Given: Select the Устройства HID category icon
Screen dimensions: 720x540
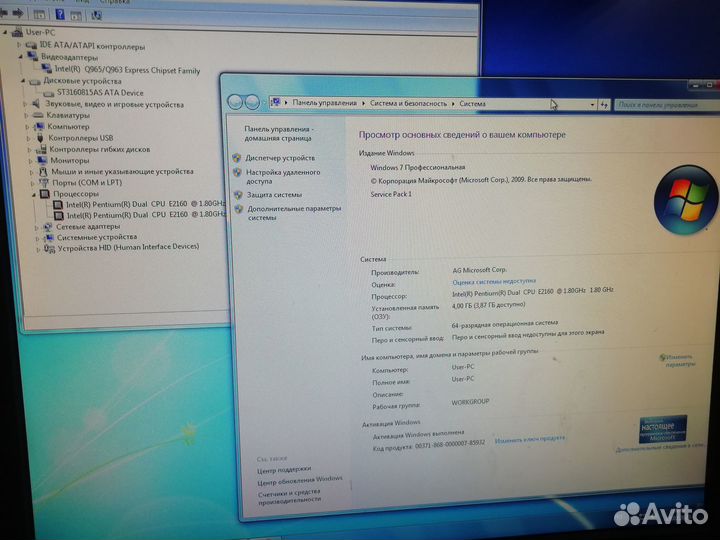Looking at the screenshot, I should pyautogui.click(x=49, y=248).
